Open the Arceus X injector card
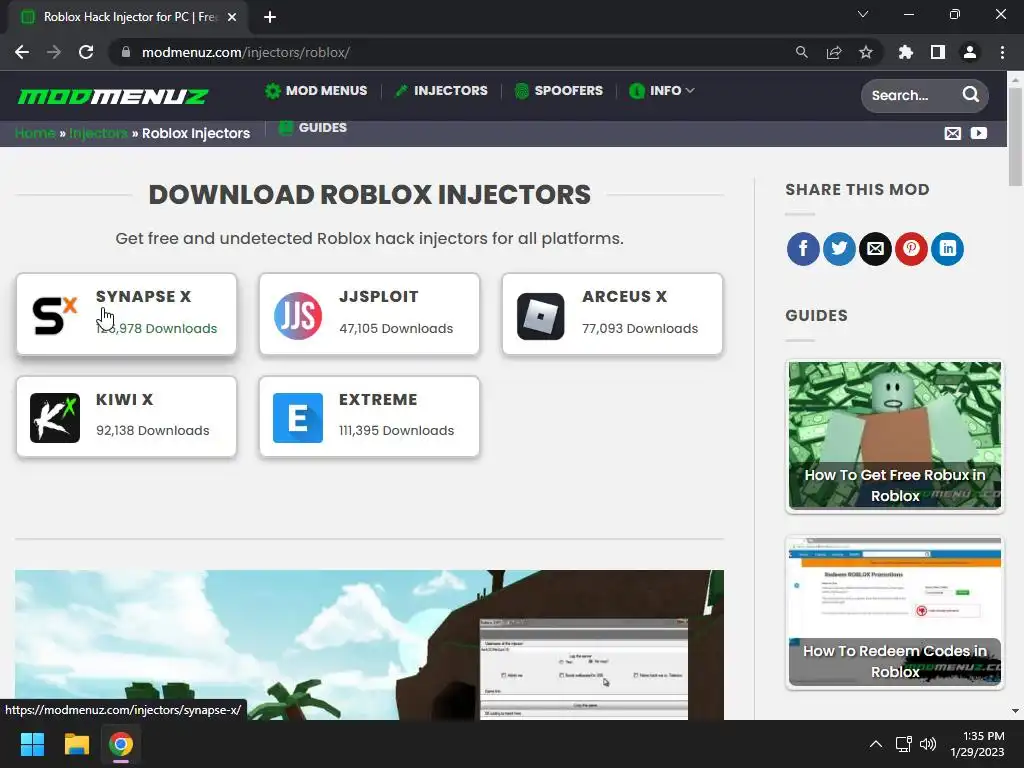This screenshot has height=768, width=1024. 612,314
